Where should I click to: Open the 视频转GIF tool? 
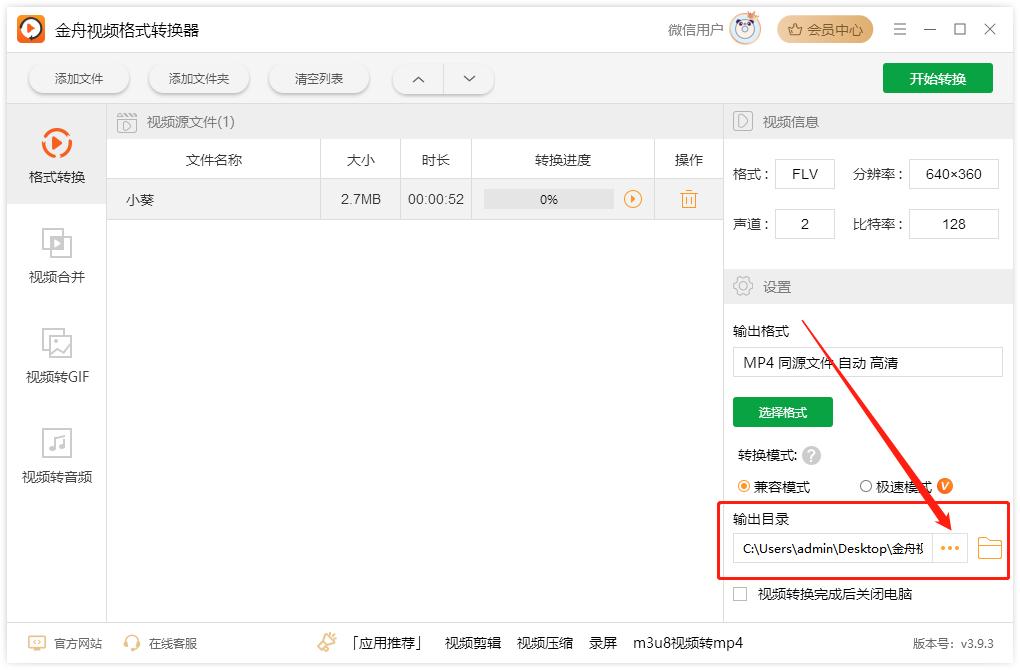click(x=57, y=355)
